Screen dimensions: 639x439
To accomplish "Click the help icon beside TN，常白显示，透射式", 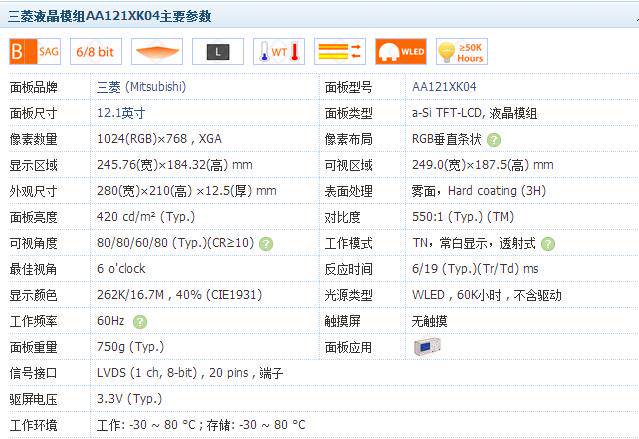I will (548, 244).
